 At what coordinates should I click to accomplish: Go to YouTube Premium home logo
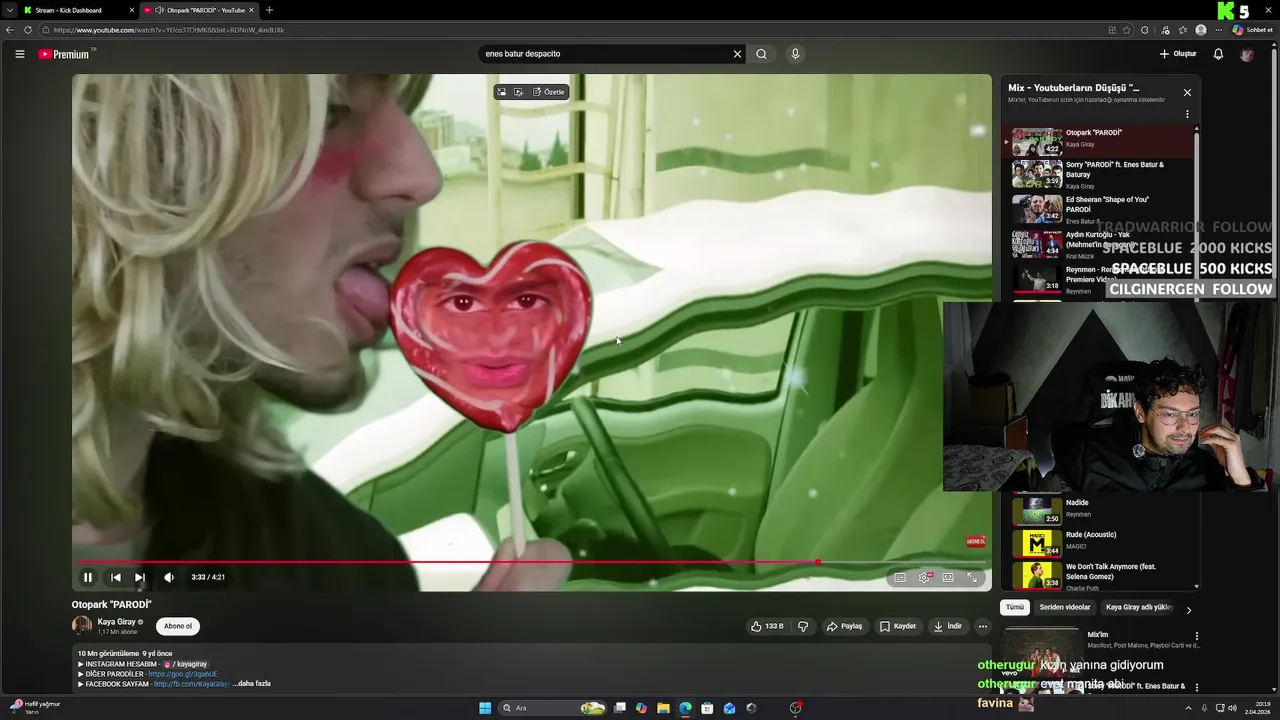click(66, 54)
